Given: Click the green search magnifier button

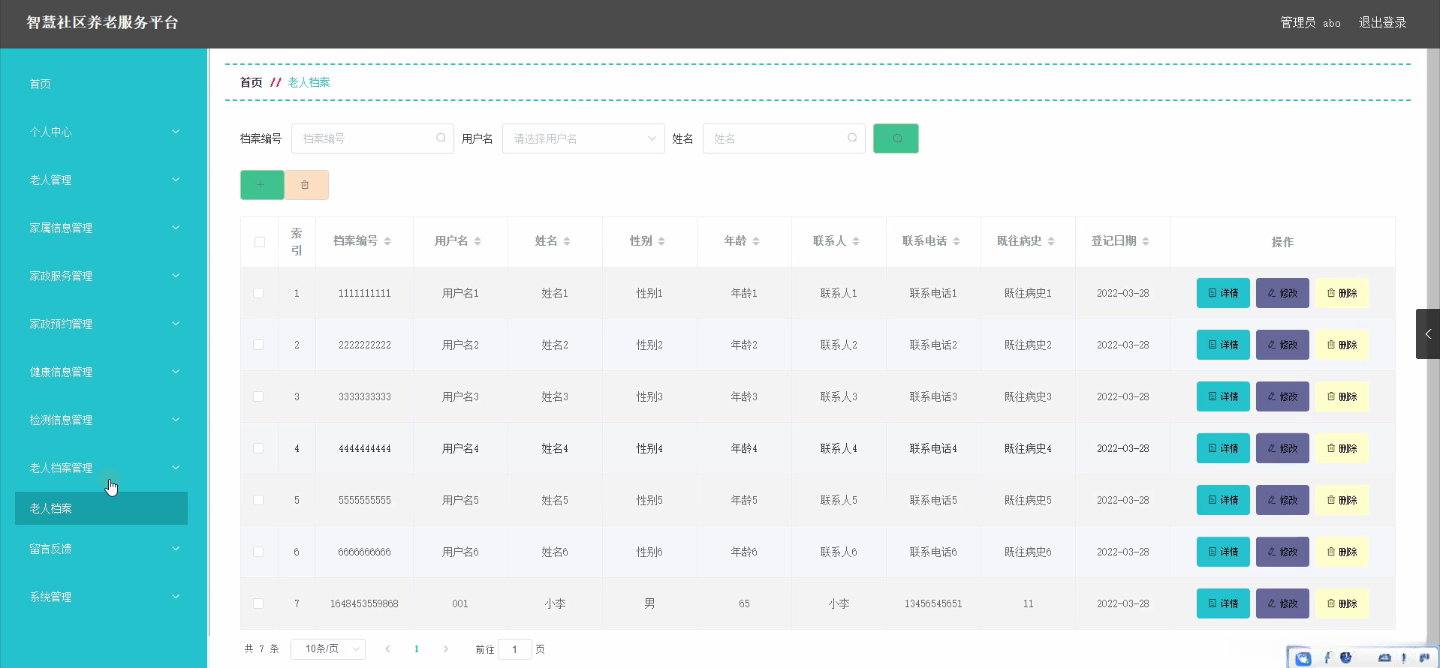Looking at the screenshot, I should (x=895, y=138).
